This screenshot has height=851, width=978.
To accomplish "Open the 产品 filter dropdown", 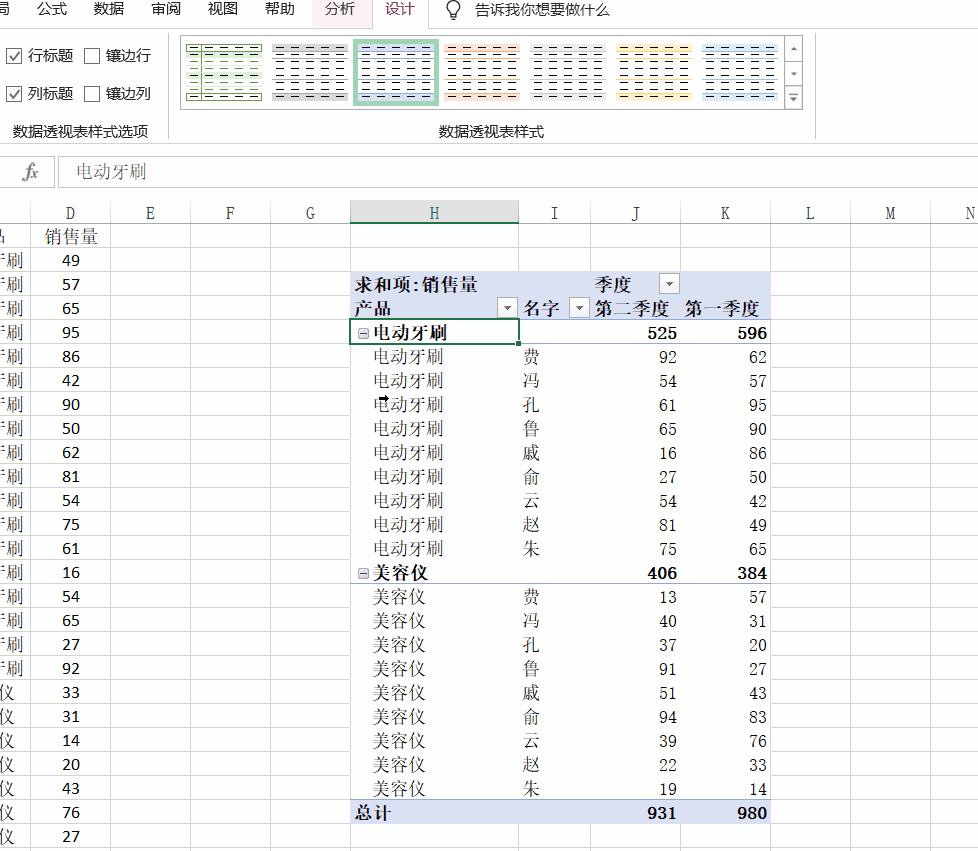I will pos(507,307).
